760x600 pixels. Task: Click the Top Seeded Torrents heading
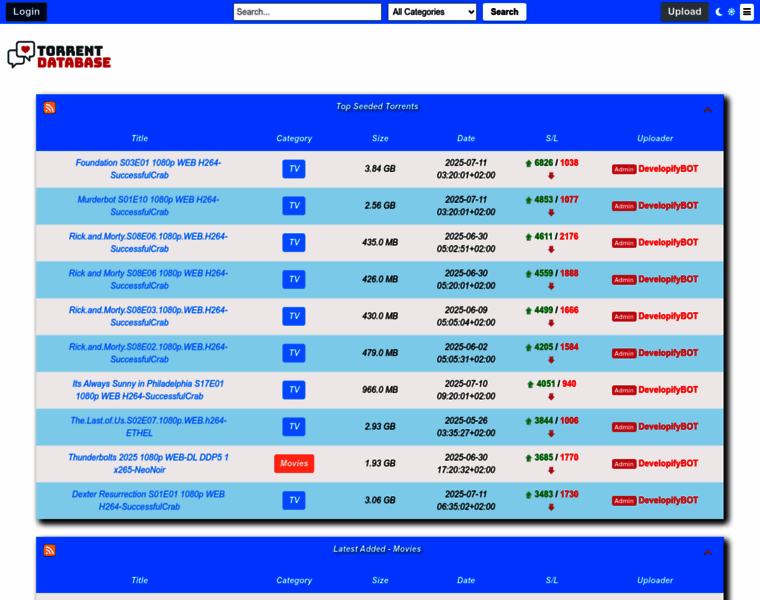[x=377, y=106]
